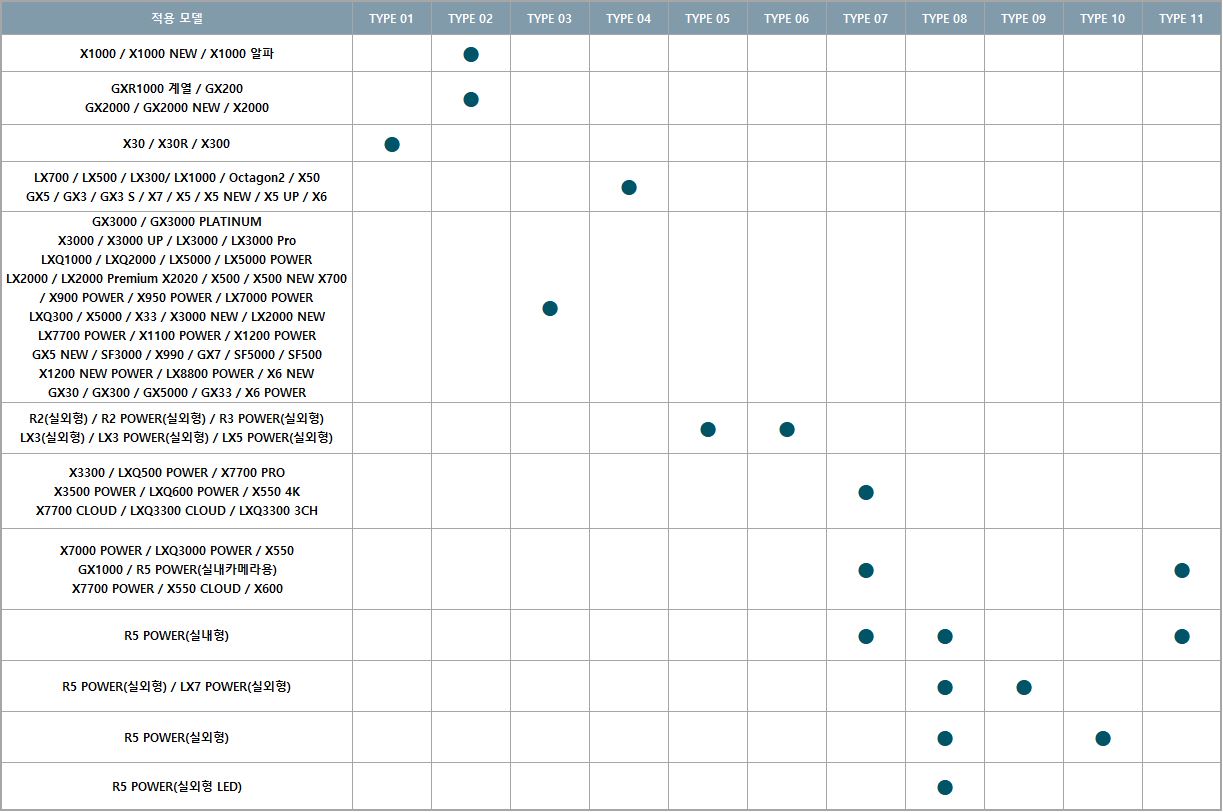The width and height of the screenshot is (1223, 812).
Task: Click the TYPE 07 dot in X3300 row
Action: (x=866, y=492)
